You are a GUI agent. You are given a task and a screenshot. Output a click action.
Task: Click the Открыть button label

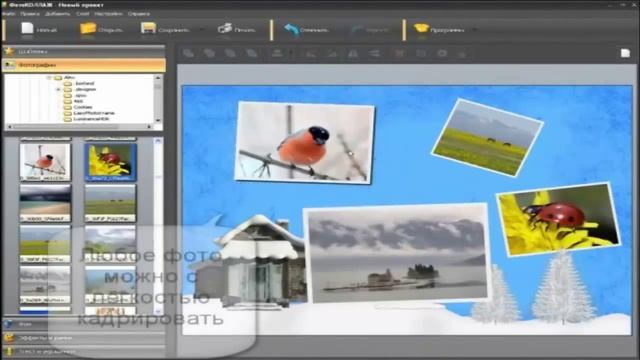tap(110, 30)
